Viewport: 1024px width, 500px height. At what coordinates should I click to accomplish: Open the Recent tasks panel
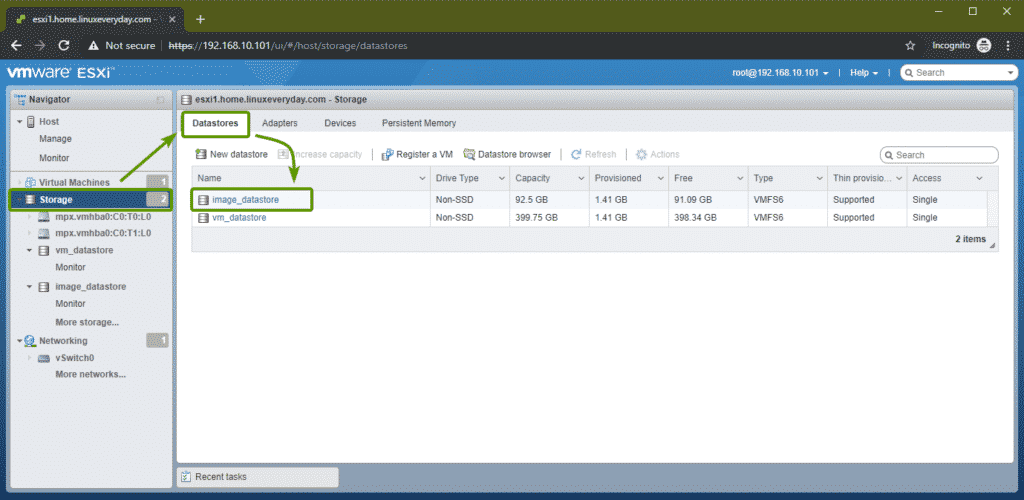[220, 477]
